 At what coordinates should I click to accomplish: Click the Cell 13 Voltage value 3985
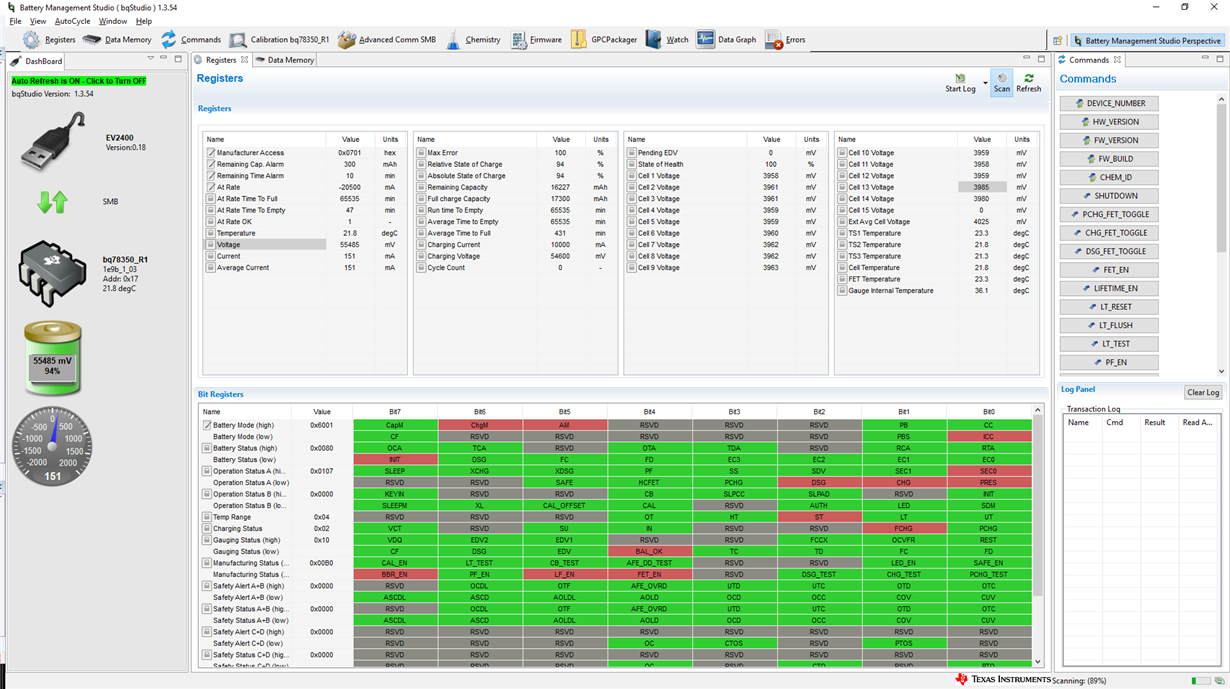tap(981, 187)
